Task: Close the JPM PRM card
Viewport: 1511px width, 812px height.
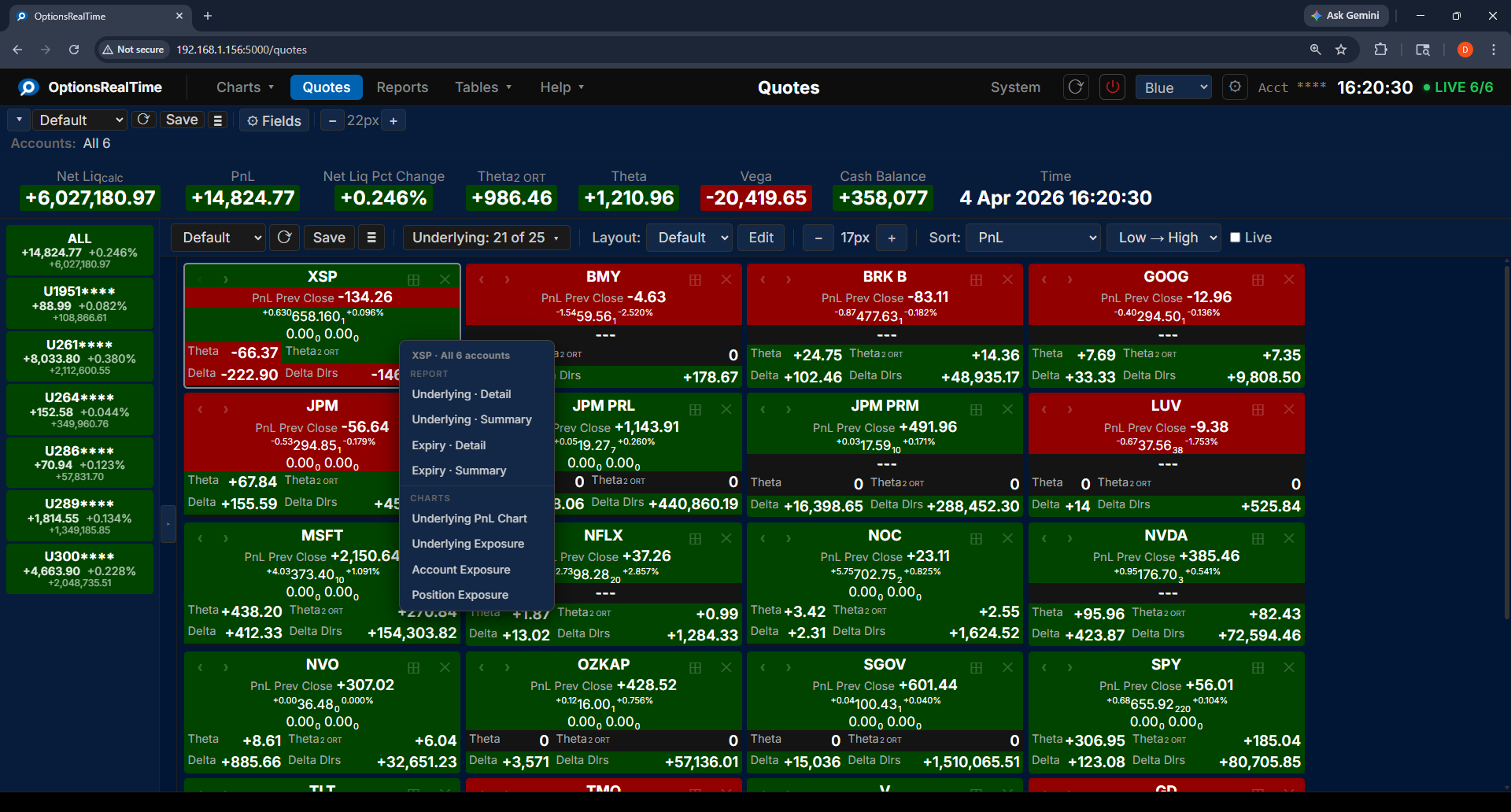Action: 1007,409
